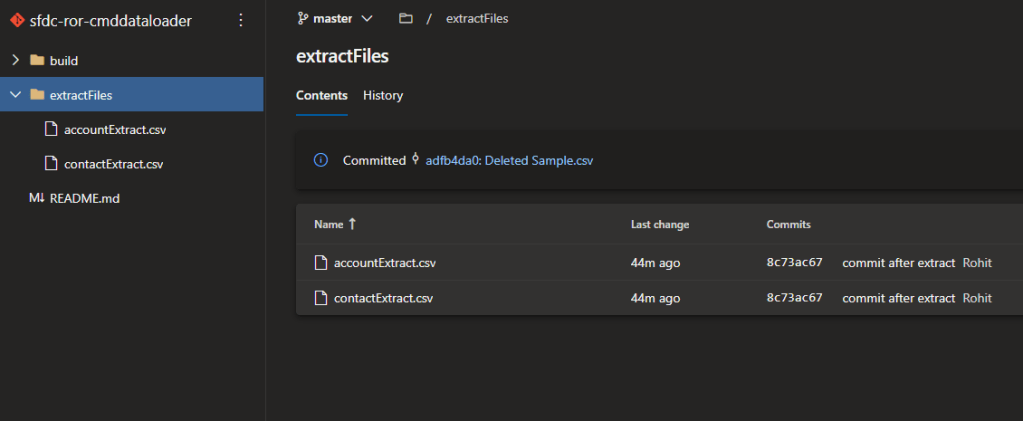Click the Name sort ascending arrow
The height and width of the screenshot is (421, 1023).
pyautogui.click(x=352, y=224)
